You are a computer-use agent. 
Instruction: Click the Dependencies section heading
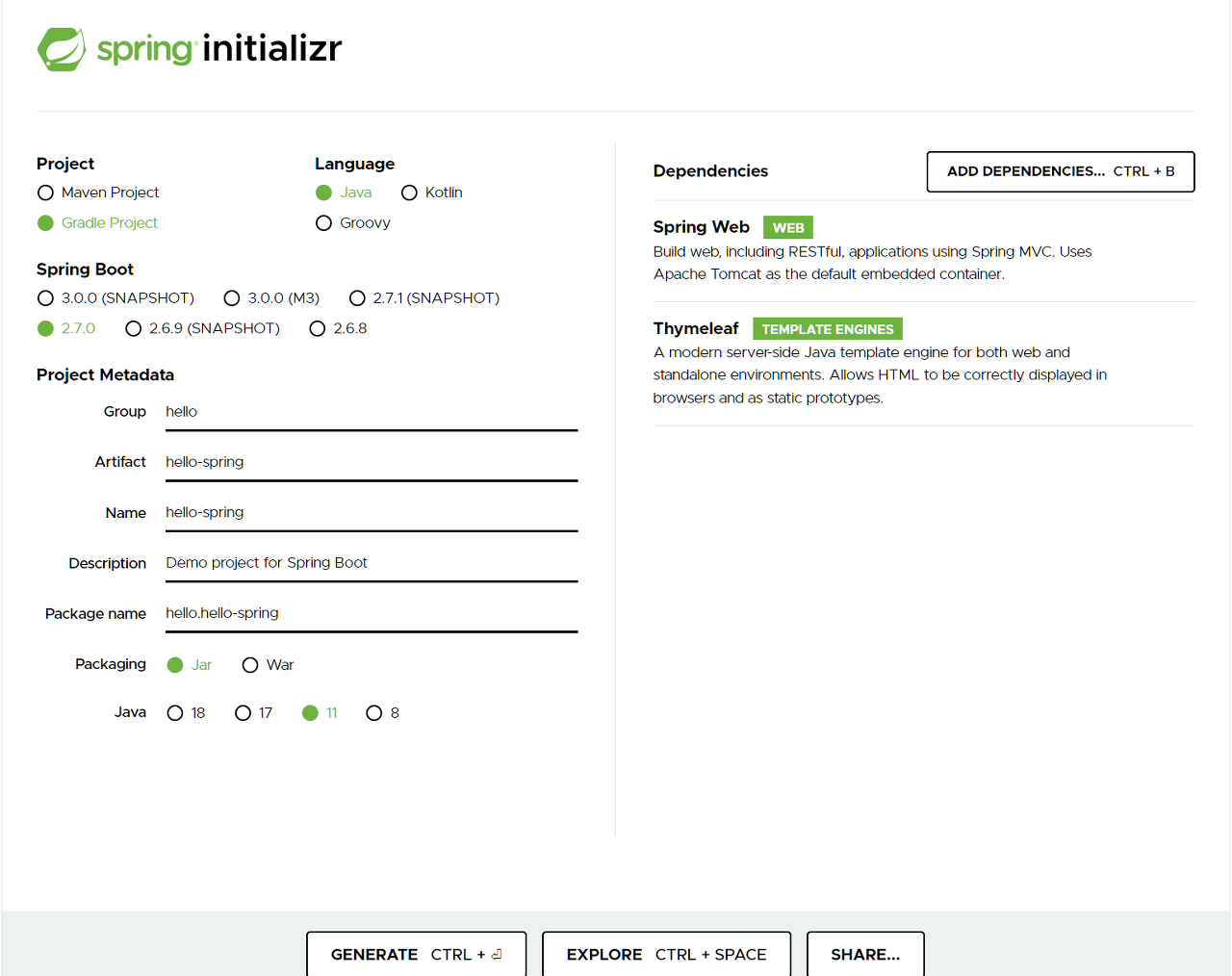click(710, 171)
